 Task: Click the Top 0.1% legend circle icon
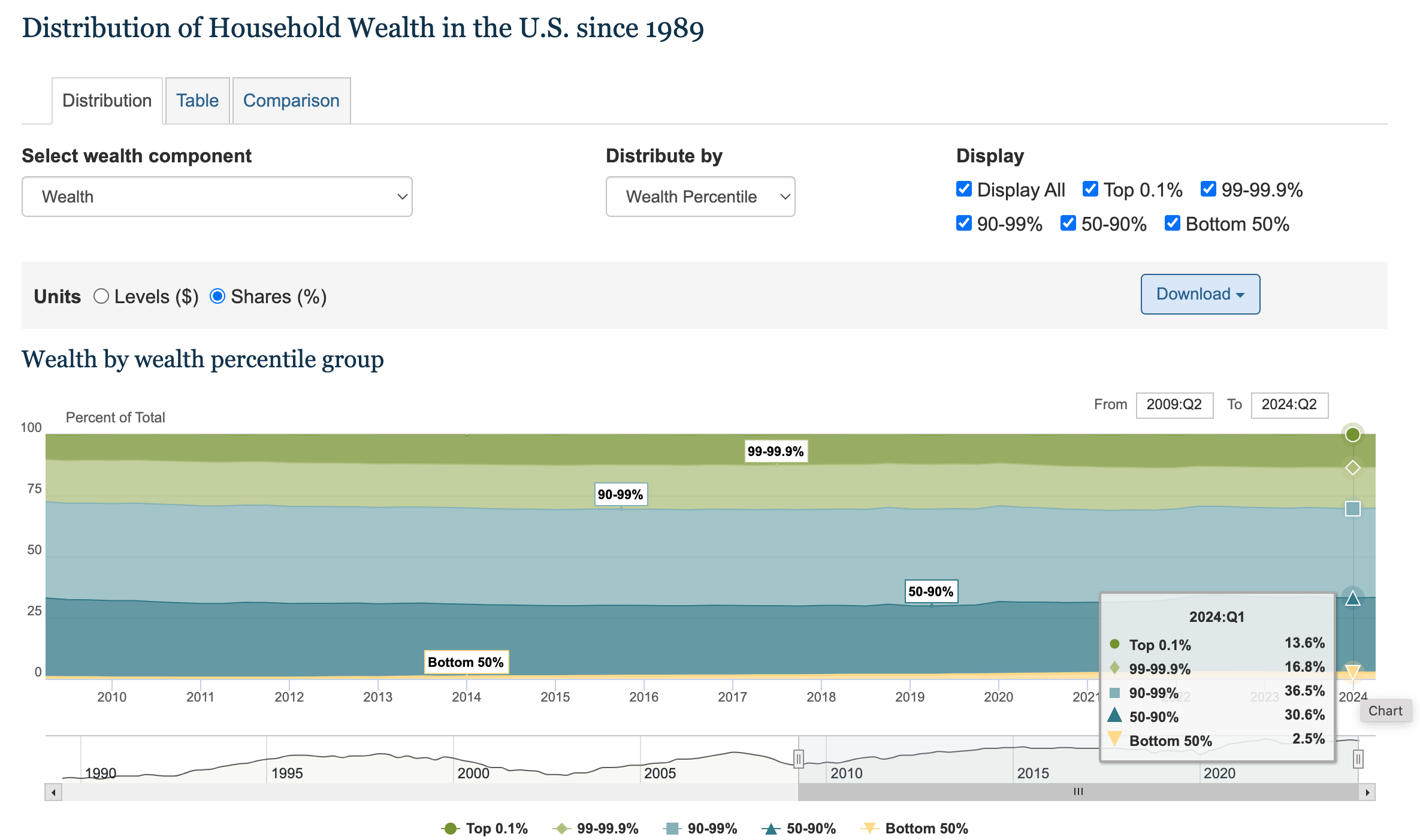tap(450, 829)
